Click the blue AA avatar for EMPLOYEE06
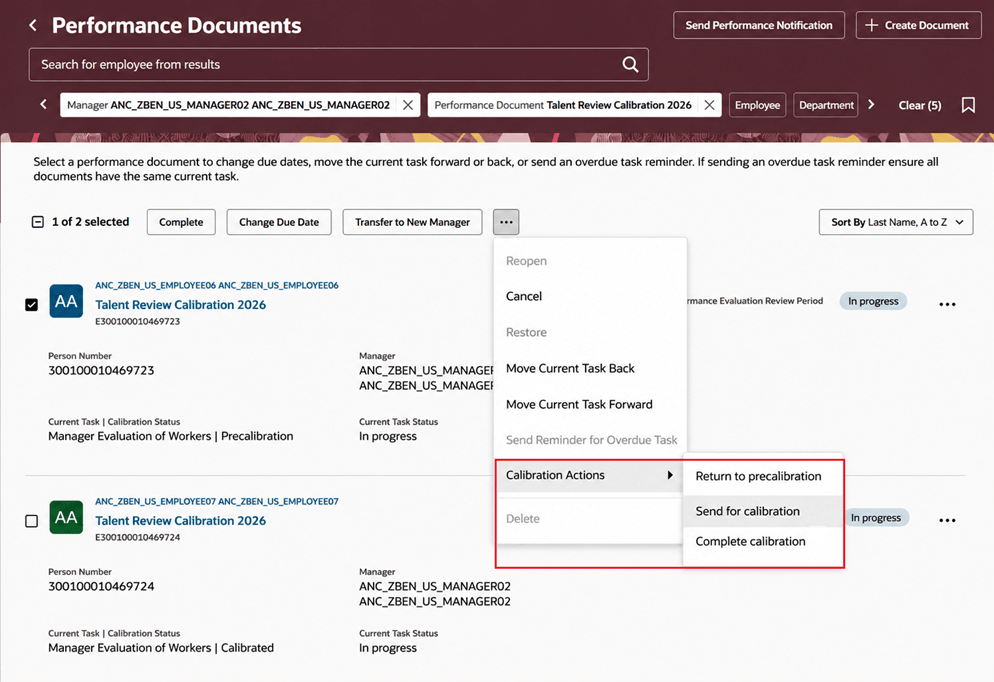994x682 pixels. point(66,301)
